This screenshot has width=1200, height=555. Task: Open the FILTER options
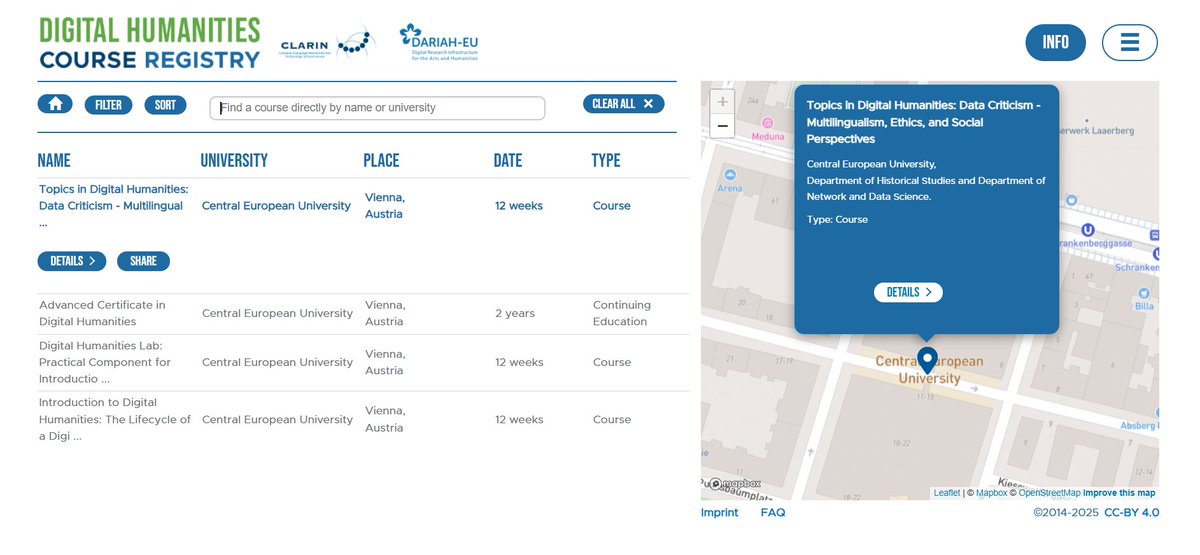pos(108,105)
